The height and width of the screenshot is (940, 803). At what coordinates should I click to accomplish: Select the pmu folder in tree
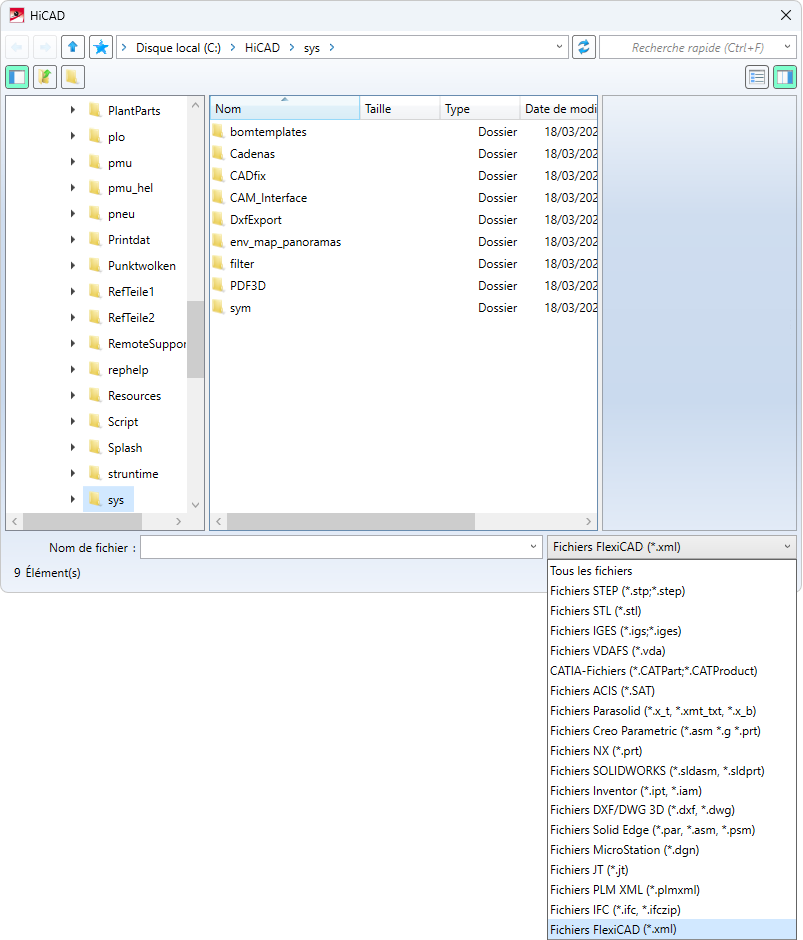tap(110, 162)
